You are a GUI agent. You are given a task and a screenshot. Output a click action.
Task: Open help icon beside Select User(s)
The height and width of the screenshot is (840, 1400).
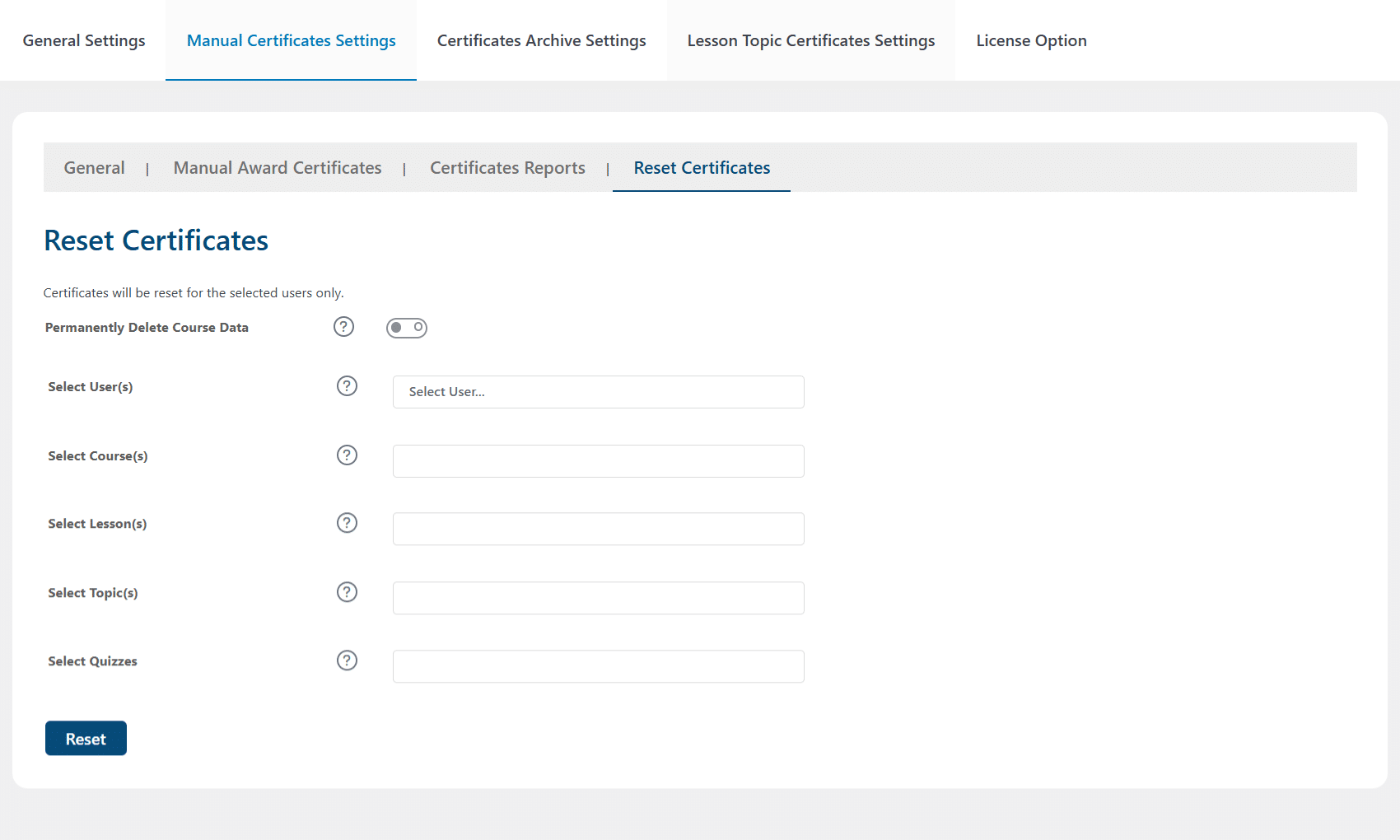click(347, 386)
